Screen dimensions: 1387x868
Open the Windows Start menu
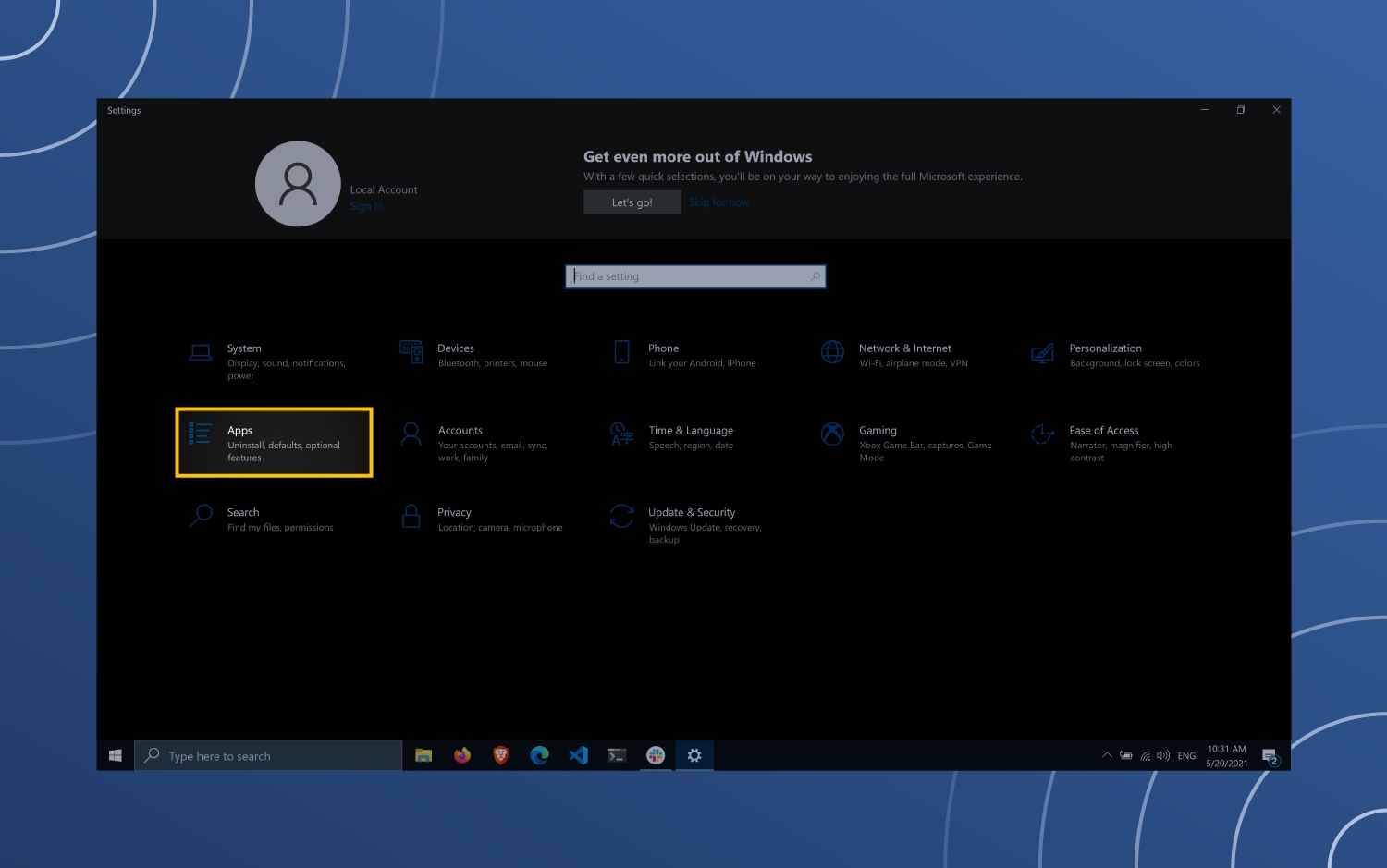pos(116,755)
